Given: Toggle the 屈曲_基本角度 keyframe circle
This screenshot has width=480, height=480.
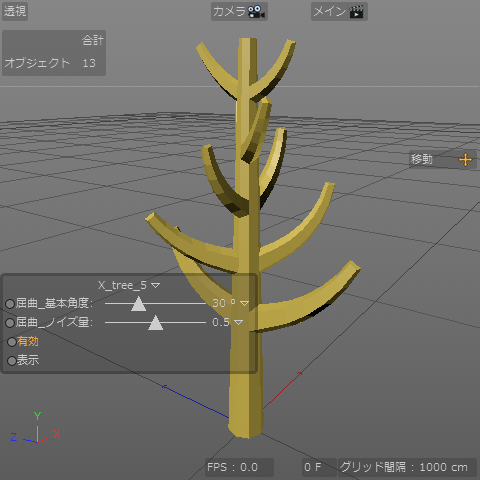Looking at the screenshot, I should pyautogui.click(x=10, y=304).
